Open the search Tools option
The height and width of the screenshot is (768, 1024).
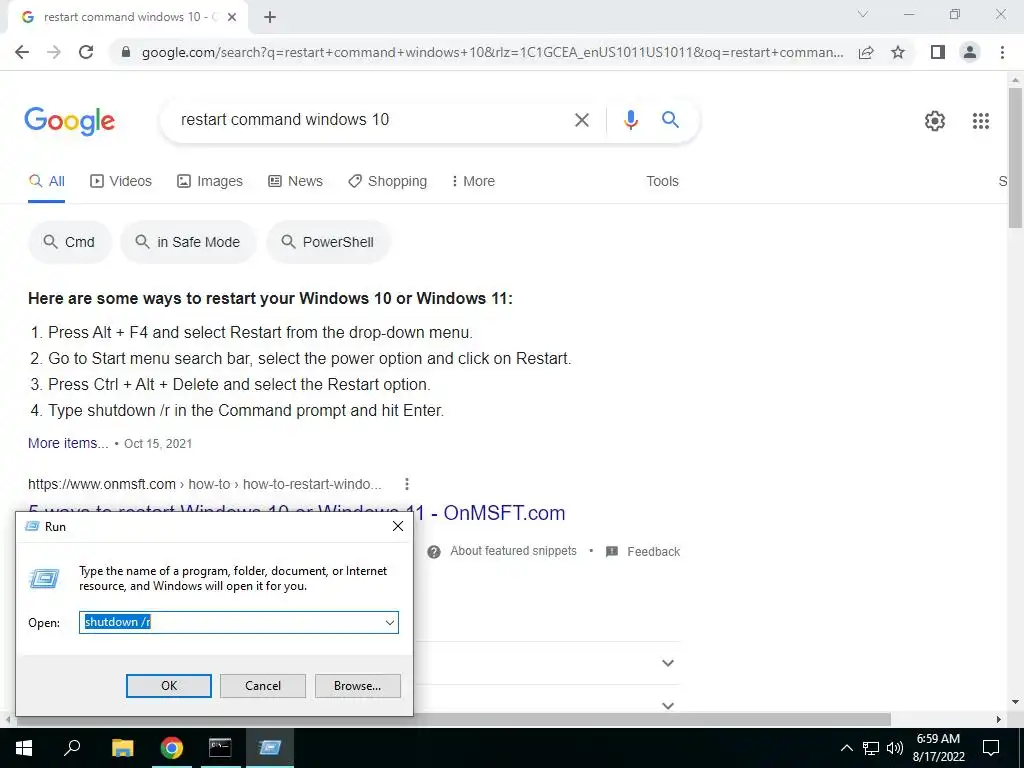tap(662, 182)
